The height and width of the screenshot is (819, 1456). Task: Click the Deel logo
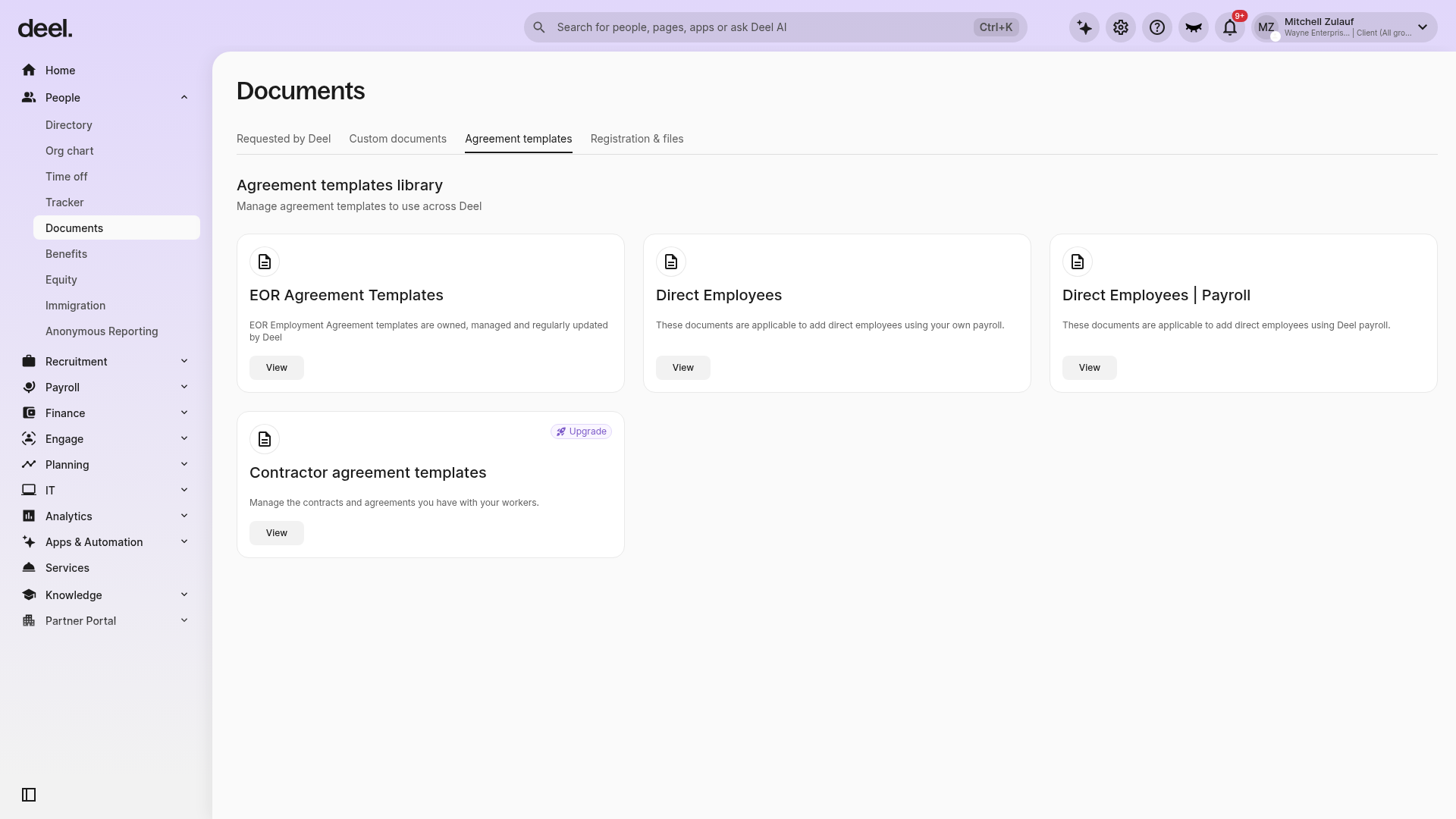(45, 29)
